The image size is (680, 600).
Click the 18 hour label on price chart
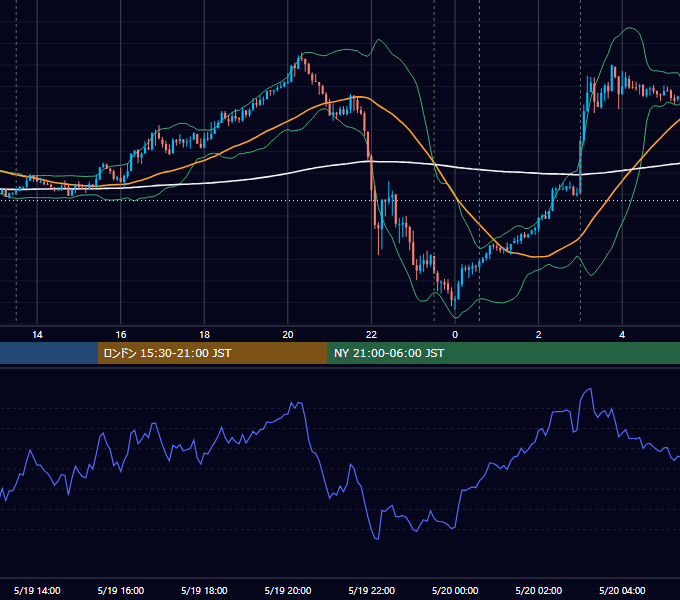pyautogui.click(x=204, y=335)
